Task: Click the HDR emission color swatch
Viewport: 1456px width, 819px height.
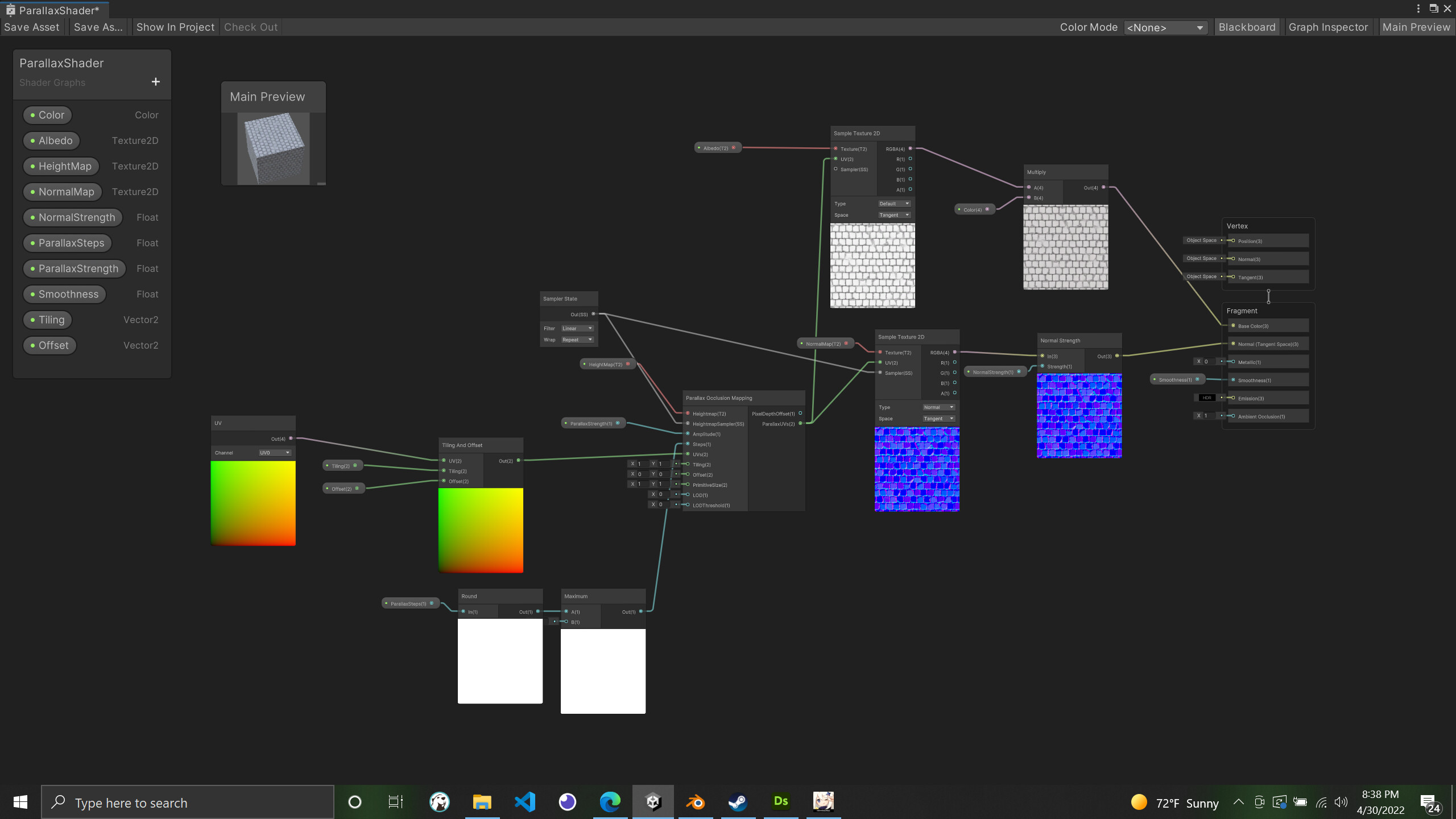Action: pyautogui.click(x=1206, y=398)
